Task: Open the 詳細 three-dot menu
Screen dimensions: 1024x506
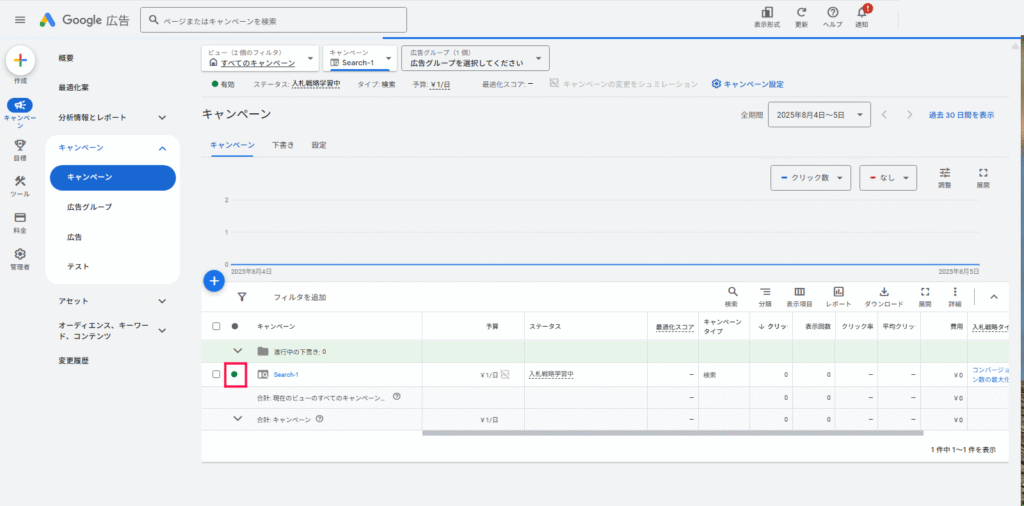Action: pos(955,292)
